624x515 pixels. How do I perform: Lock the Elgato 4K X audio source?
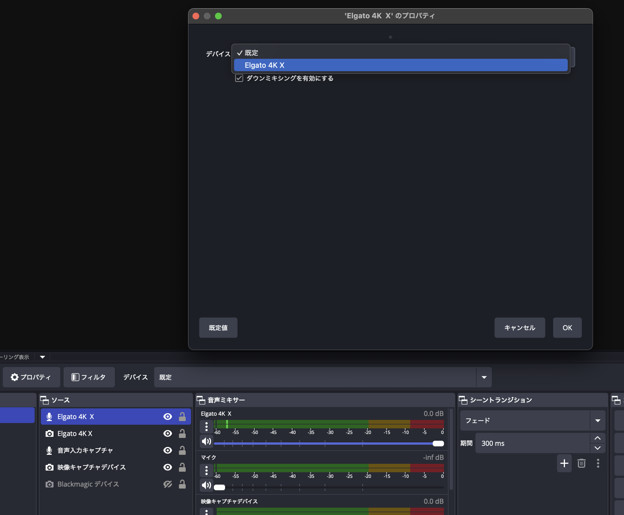point(182,417)
